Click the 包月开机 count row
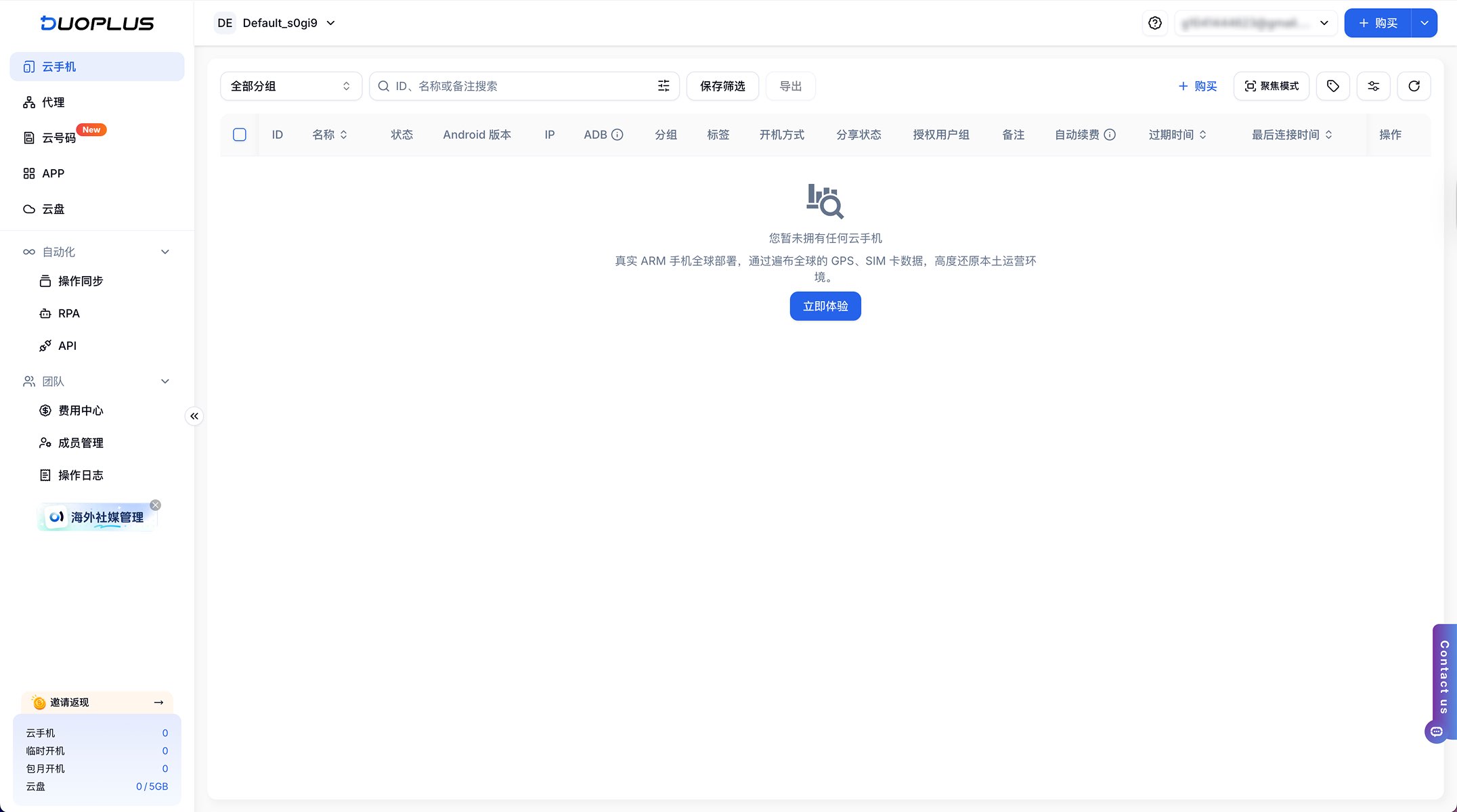 [97, 769]
